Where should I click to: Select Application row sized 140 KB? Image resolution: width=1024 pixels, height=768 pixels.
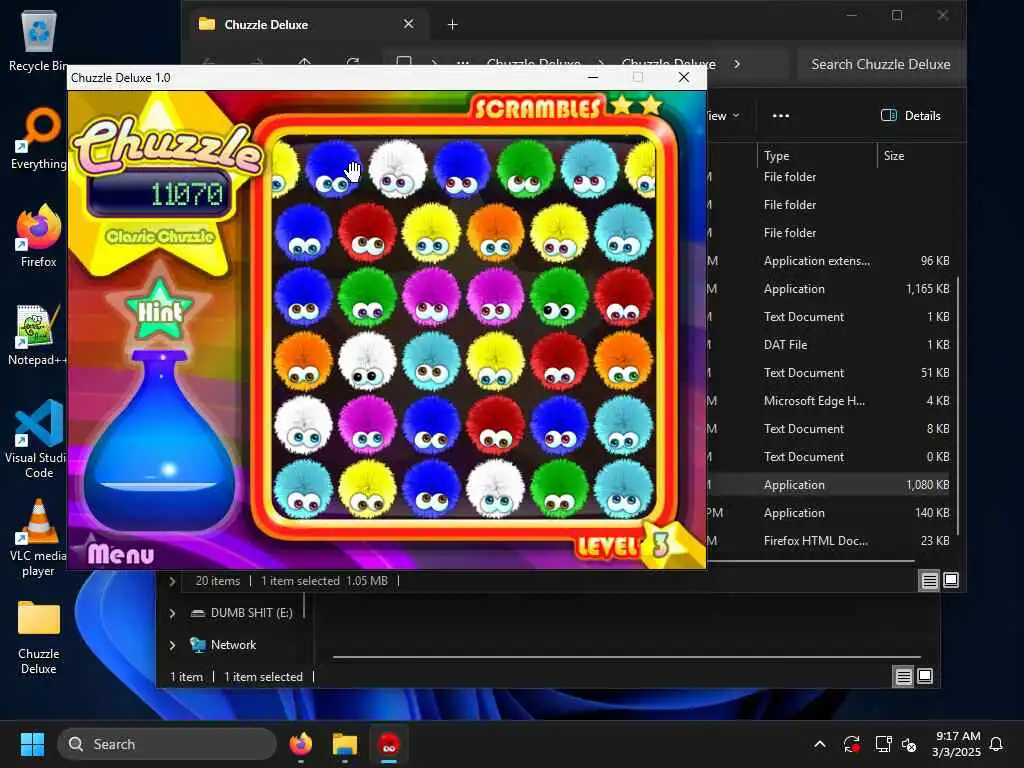tap(829, 513)
